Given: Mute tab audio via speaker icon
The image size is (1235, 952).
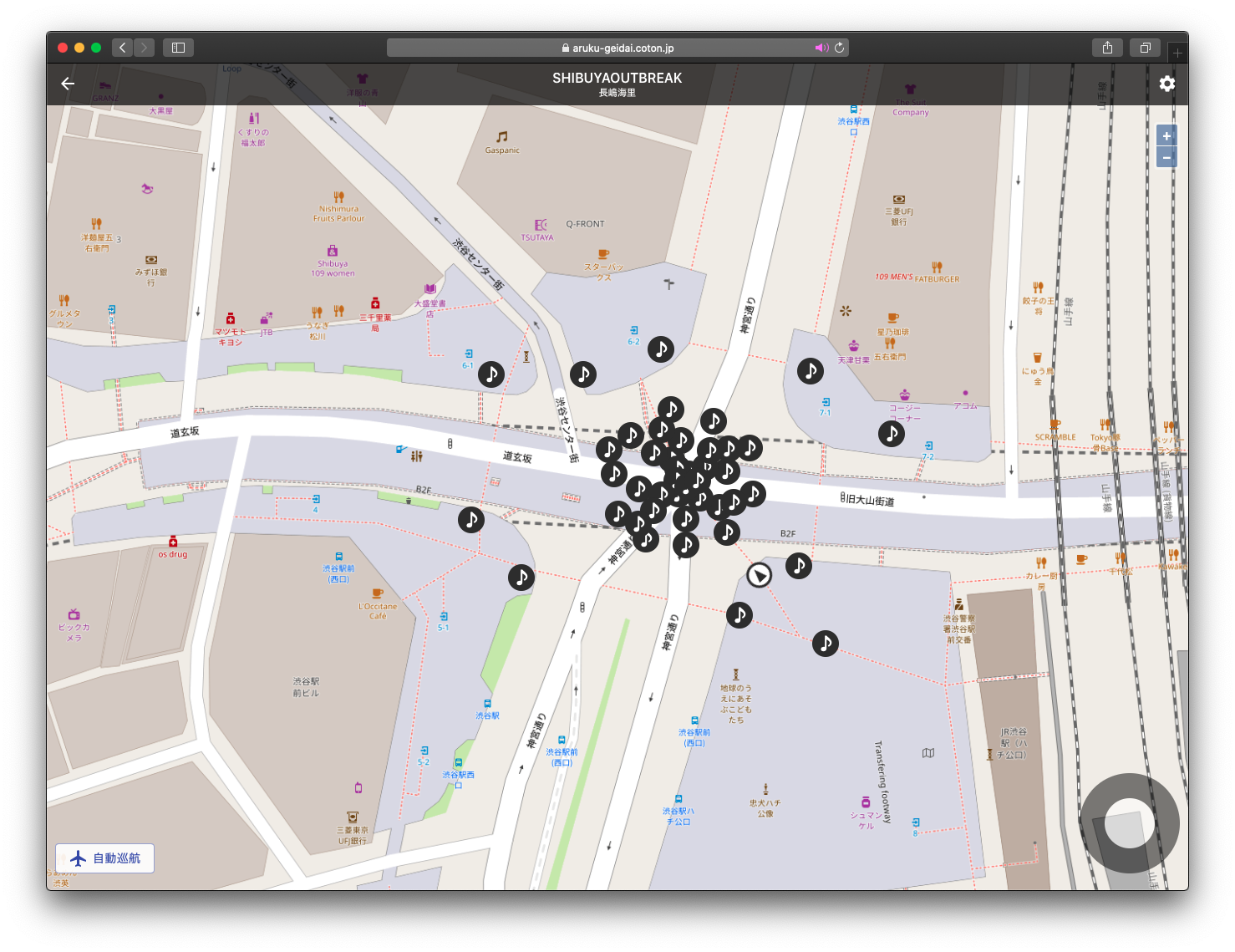Looking at the screenshot, I should (x=821, y=48).
